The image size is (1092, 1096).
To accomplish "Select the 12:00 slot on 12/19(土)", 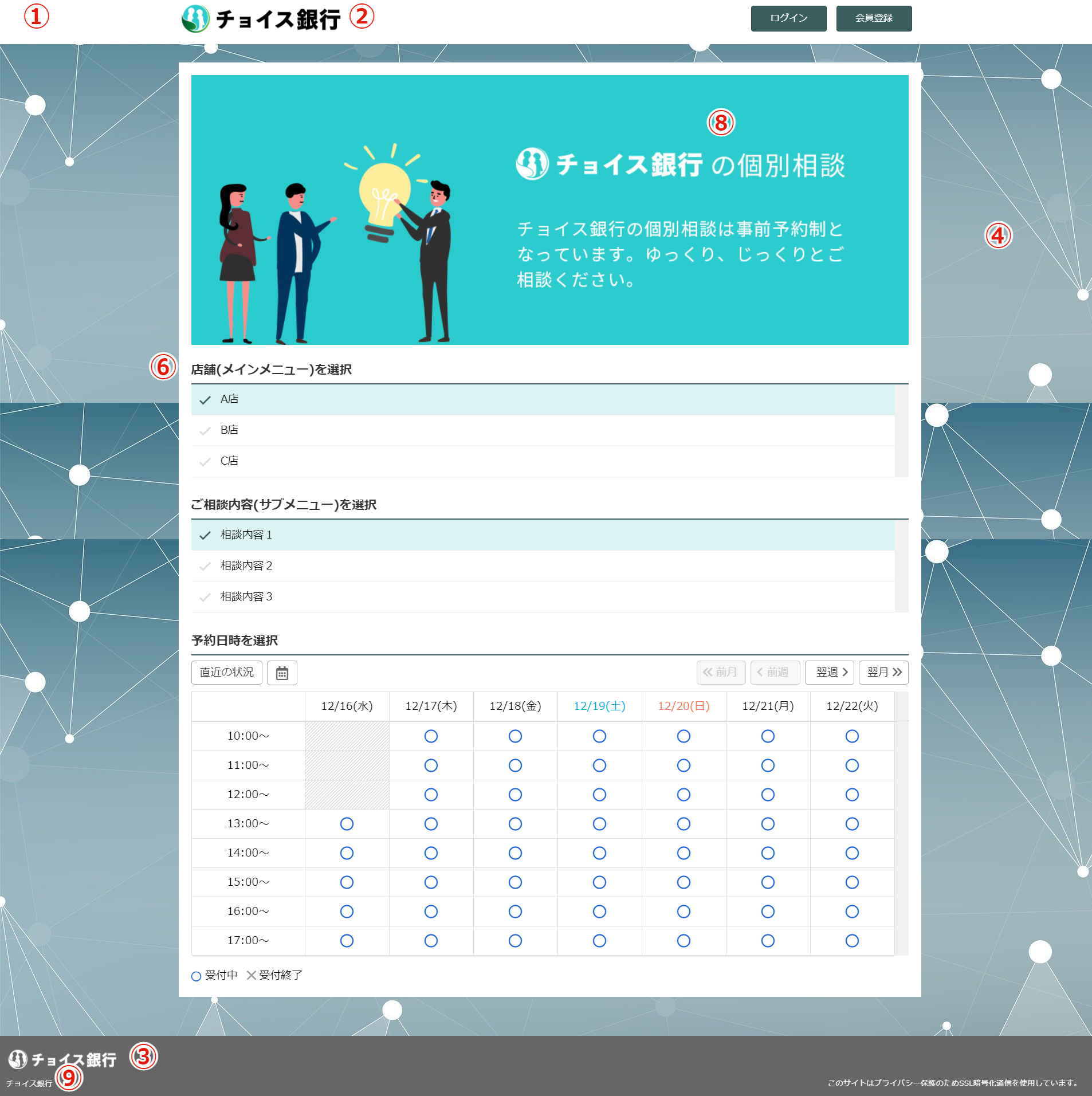I will [x=599, y=795].
